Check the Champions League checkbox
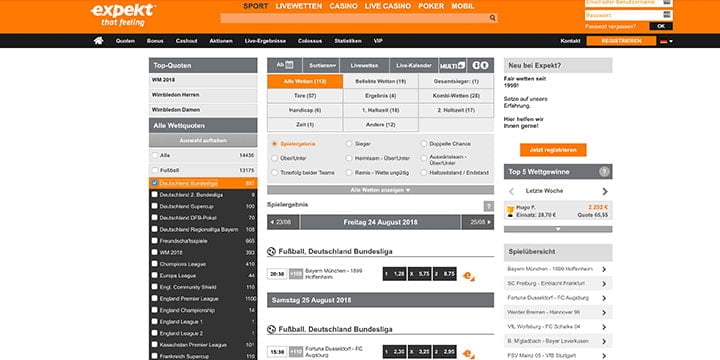Viewport: 720px width, 360px height. click(155, 264)
